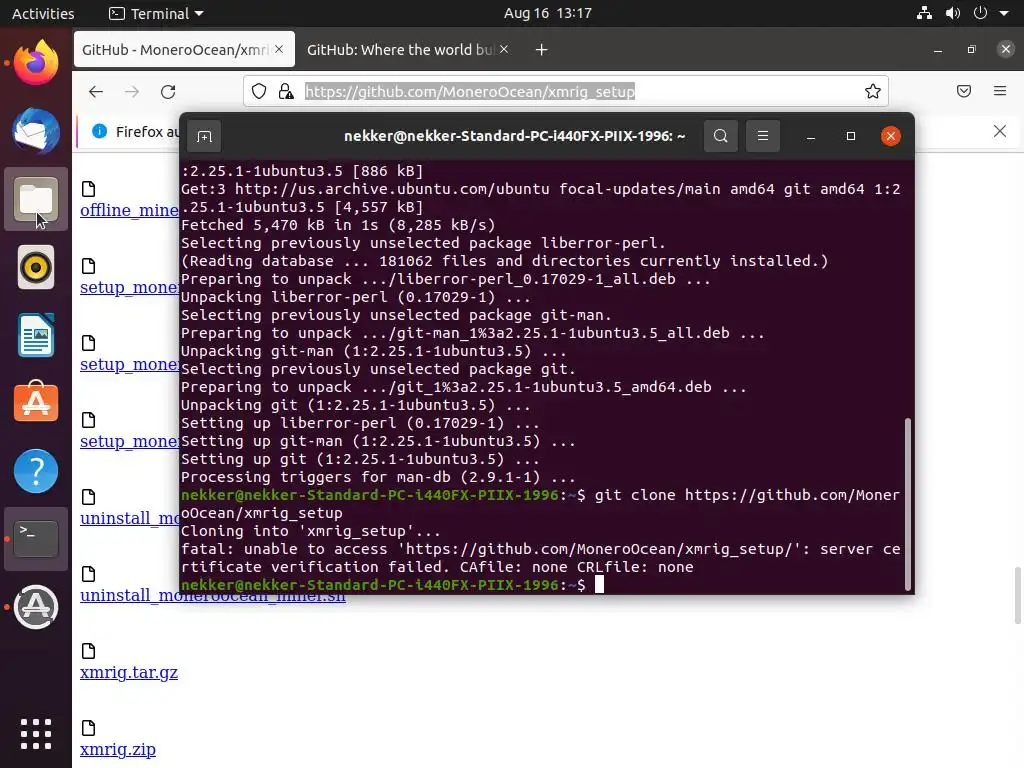1024x768 pixels.
Task: Click the Terminal window scrollbar
Action: [907, 504]
